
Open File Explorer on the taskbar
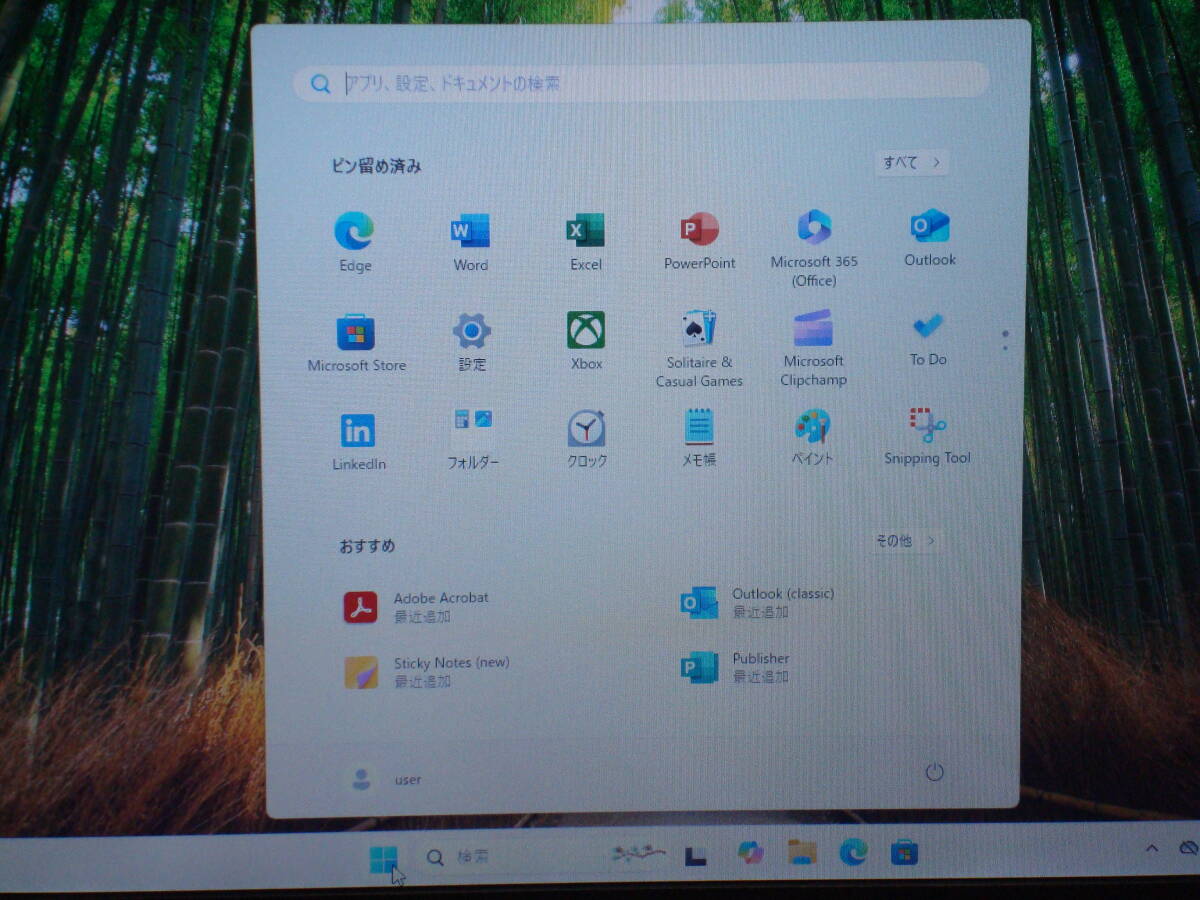[x=801, y=852]
